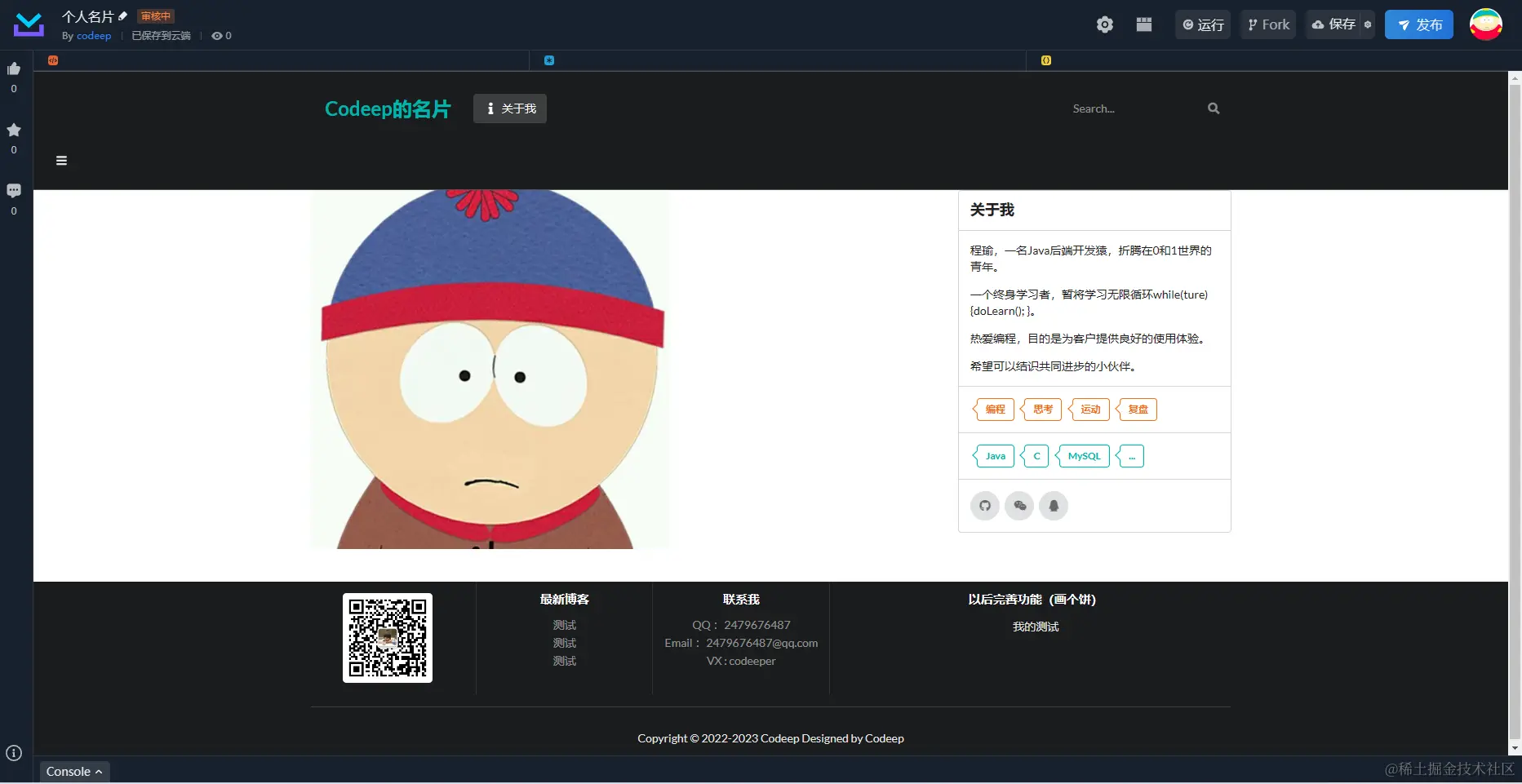
Task: Open the info icon in sidebar
Action: pos(14,753)
